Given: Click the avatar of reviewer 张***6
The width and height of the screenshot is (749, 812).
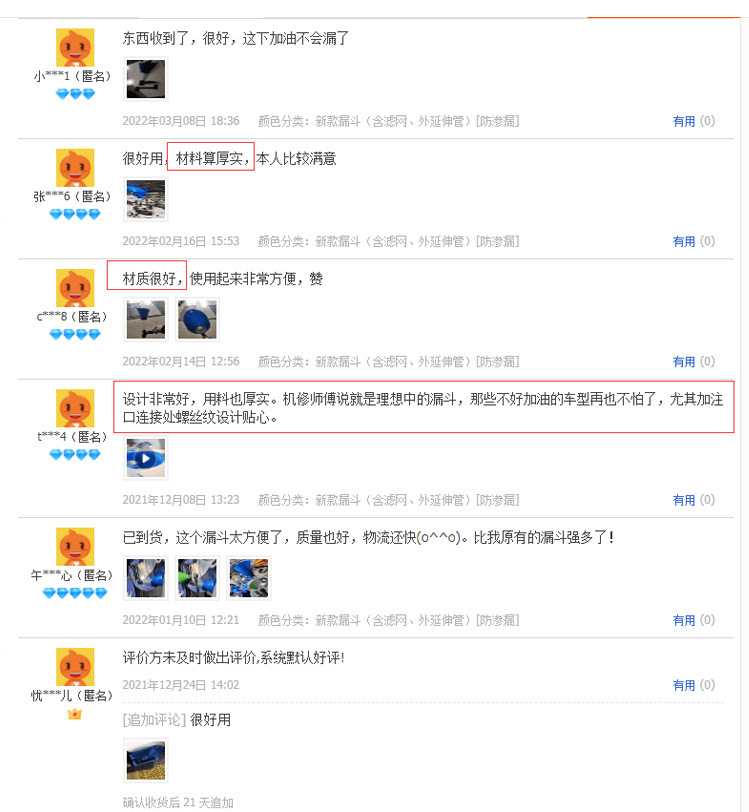Looking at the screenshot, I should coord(75,167).
